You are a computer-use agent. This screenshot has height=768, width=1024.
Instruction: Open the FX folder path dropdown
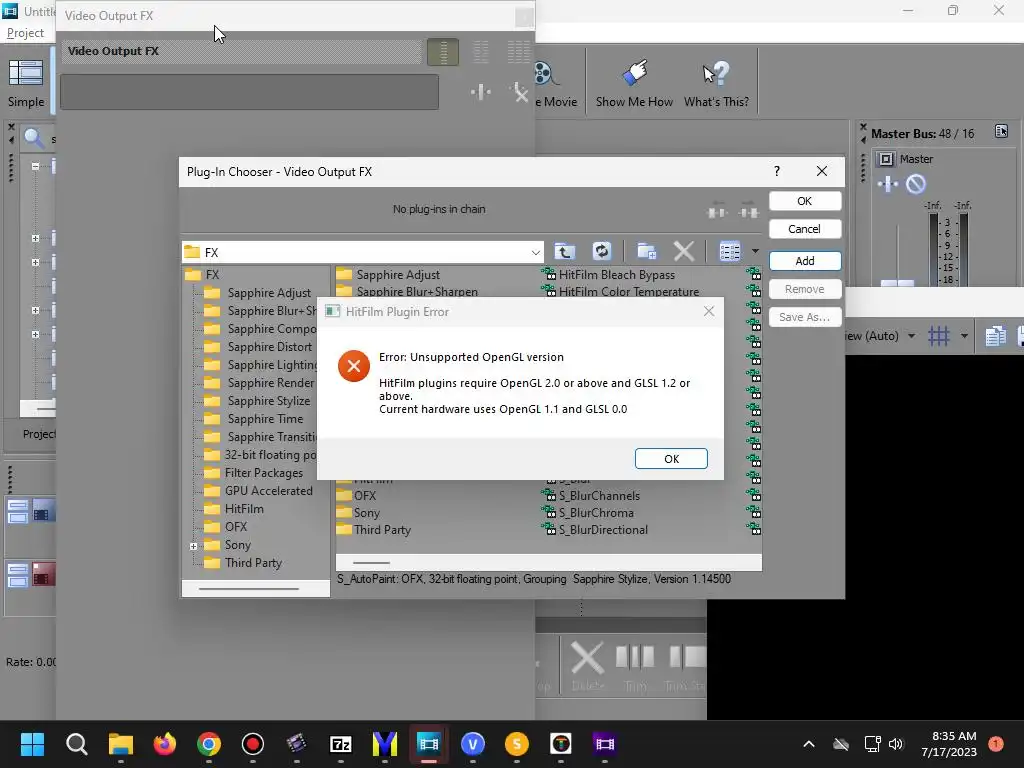535,252
